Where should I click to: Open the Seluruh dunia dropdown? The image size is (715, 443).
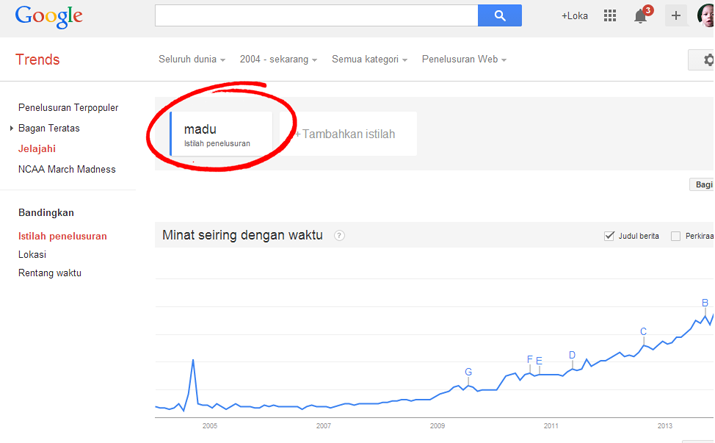click(192, 59)
